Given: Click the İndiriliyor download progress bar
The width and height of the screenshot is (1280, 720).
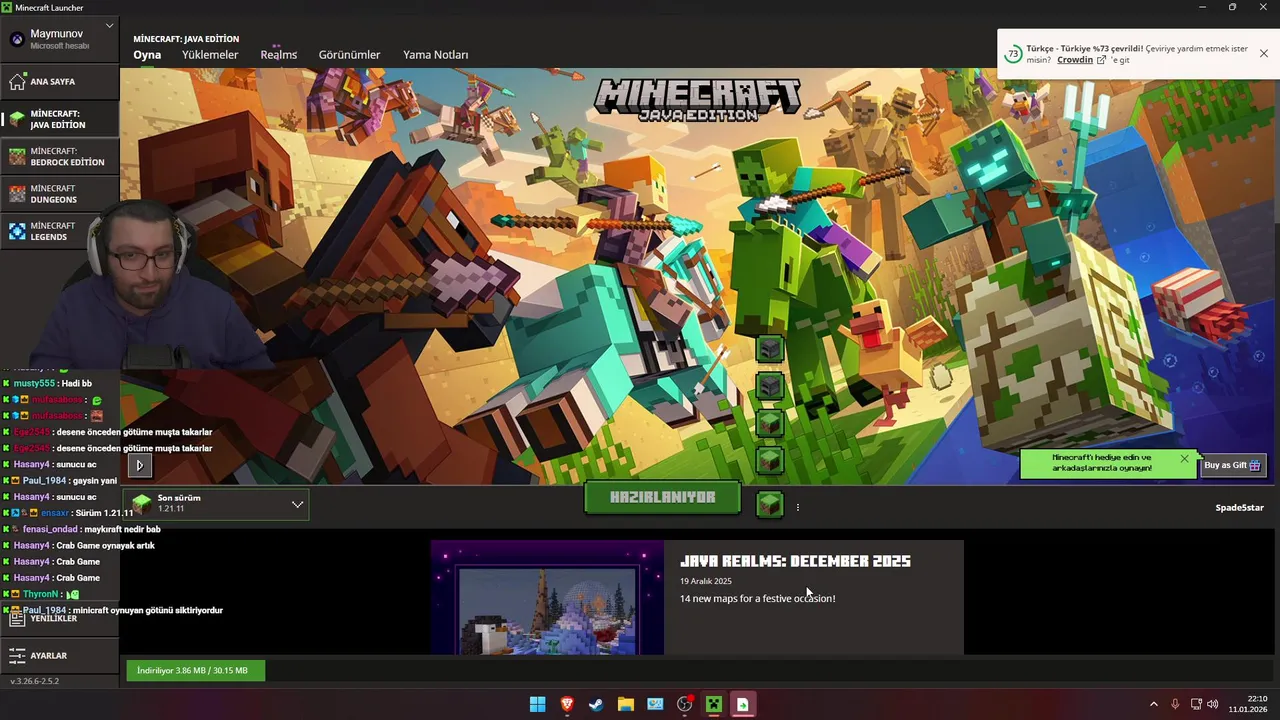Looking at the screenshot, I should coord(196,670).
